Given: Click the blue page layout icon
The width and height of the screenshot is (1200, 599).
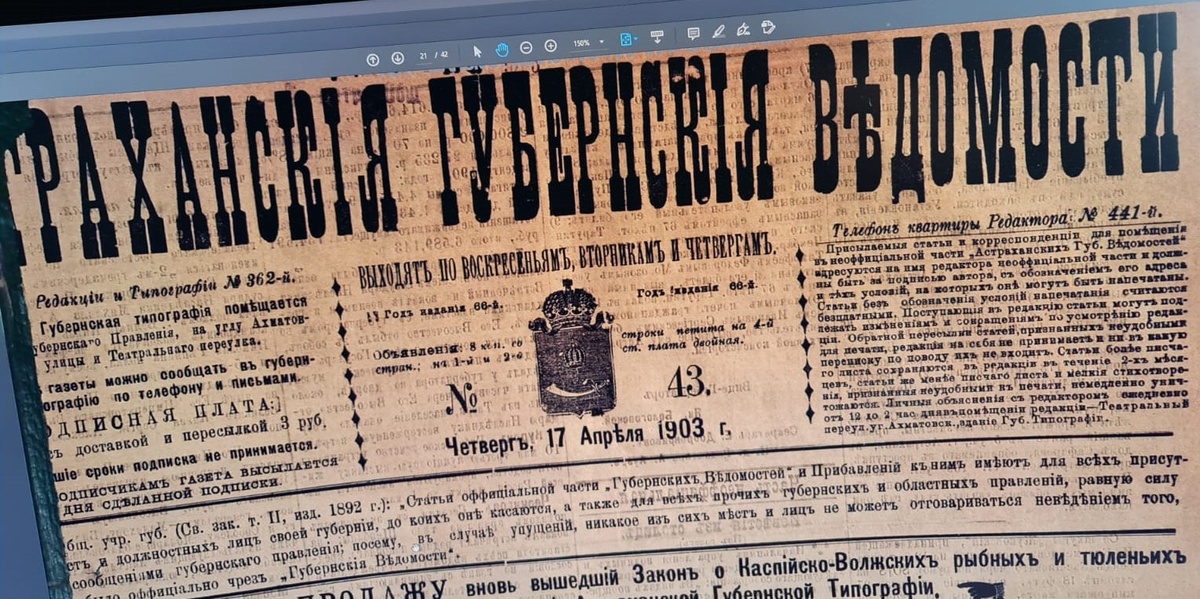Looking at the screenshot, I should [625, 39].
